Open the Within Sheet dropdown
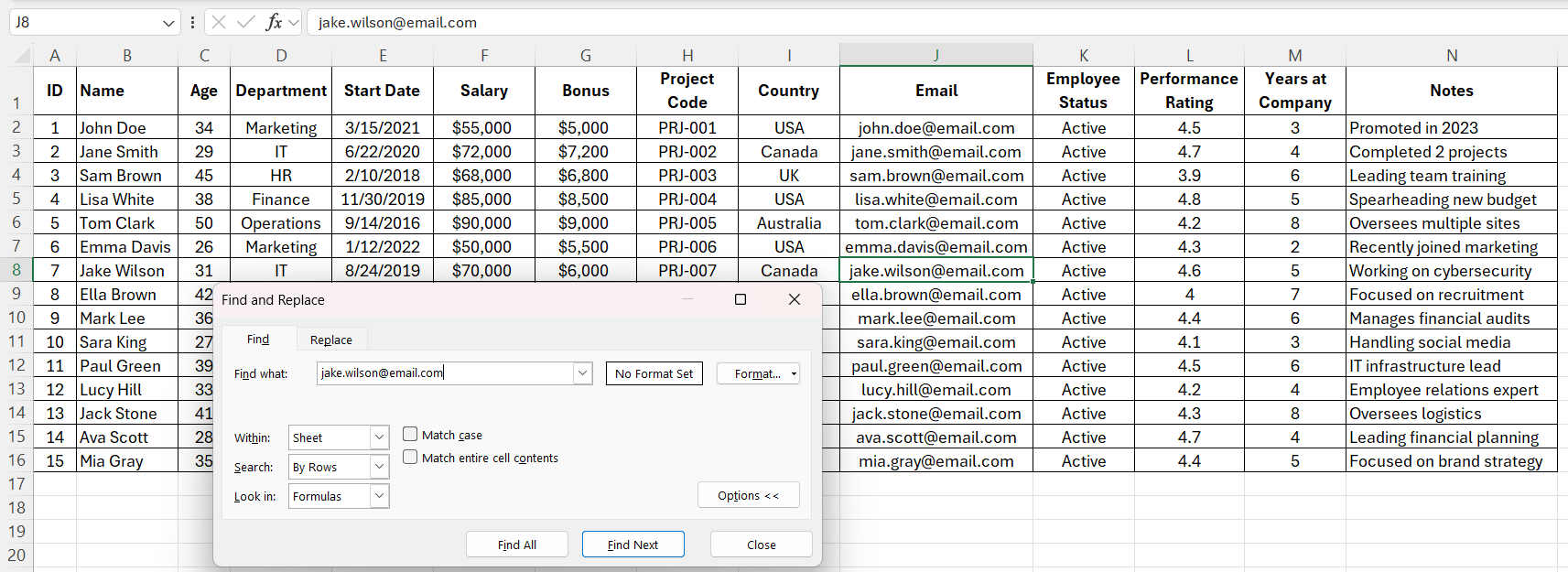 [379, 437]
